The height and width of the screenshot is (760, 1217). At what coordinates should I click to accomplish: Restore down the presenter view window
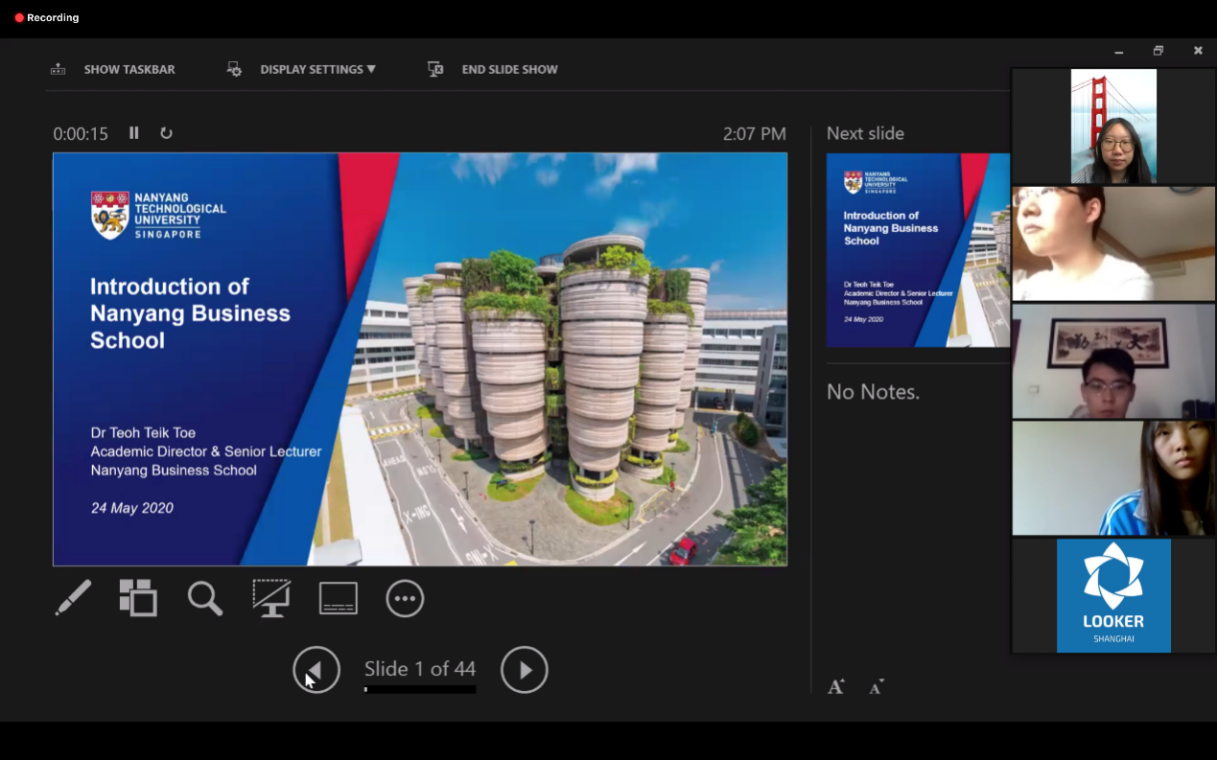click(1158, 51)
